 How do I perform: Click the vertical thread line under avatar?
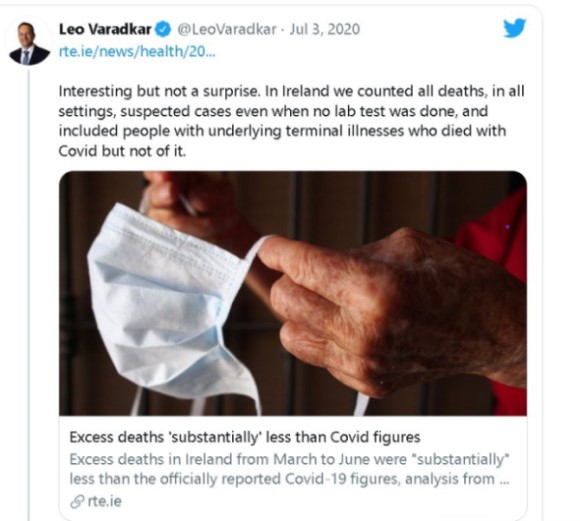[29, 294]
